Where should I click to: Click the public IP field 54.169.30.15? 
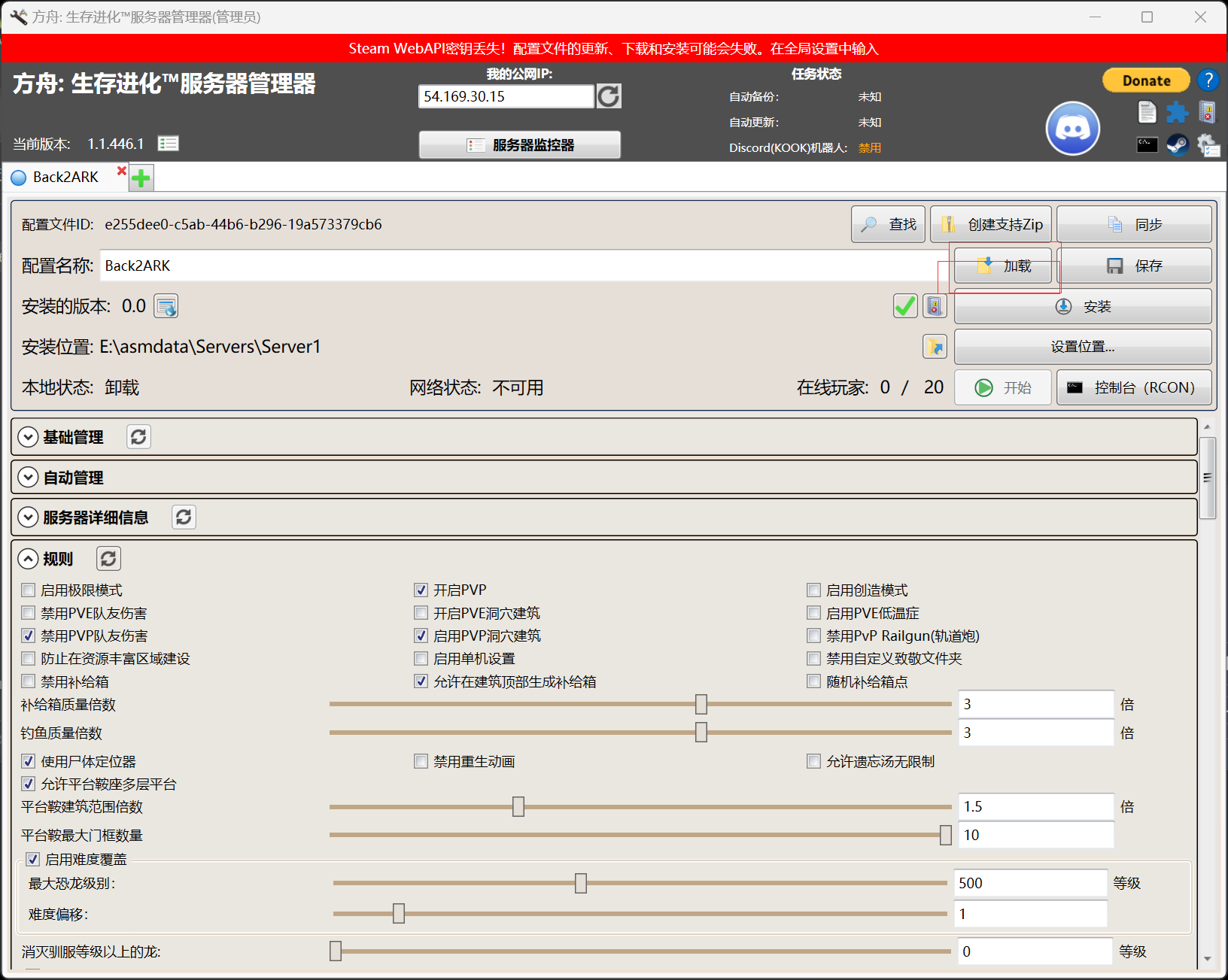[506, 96]
